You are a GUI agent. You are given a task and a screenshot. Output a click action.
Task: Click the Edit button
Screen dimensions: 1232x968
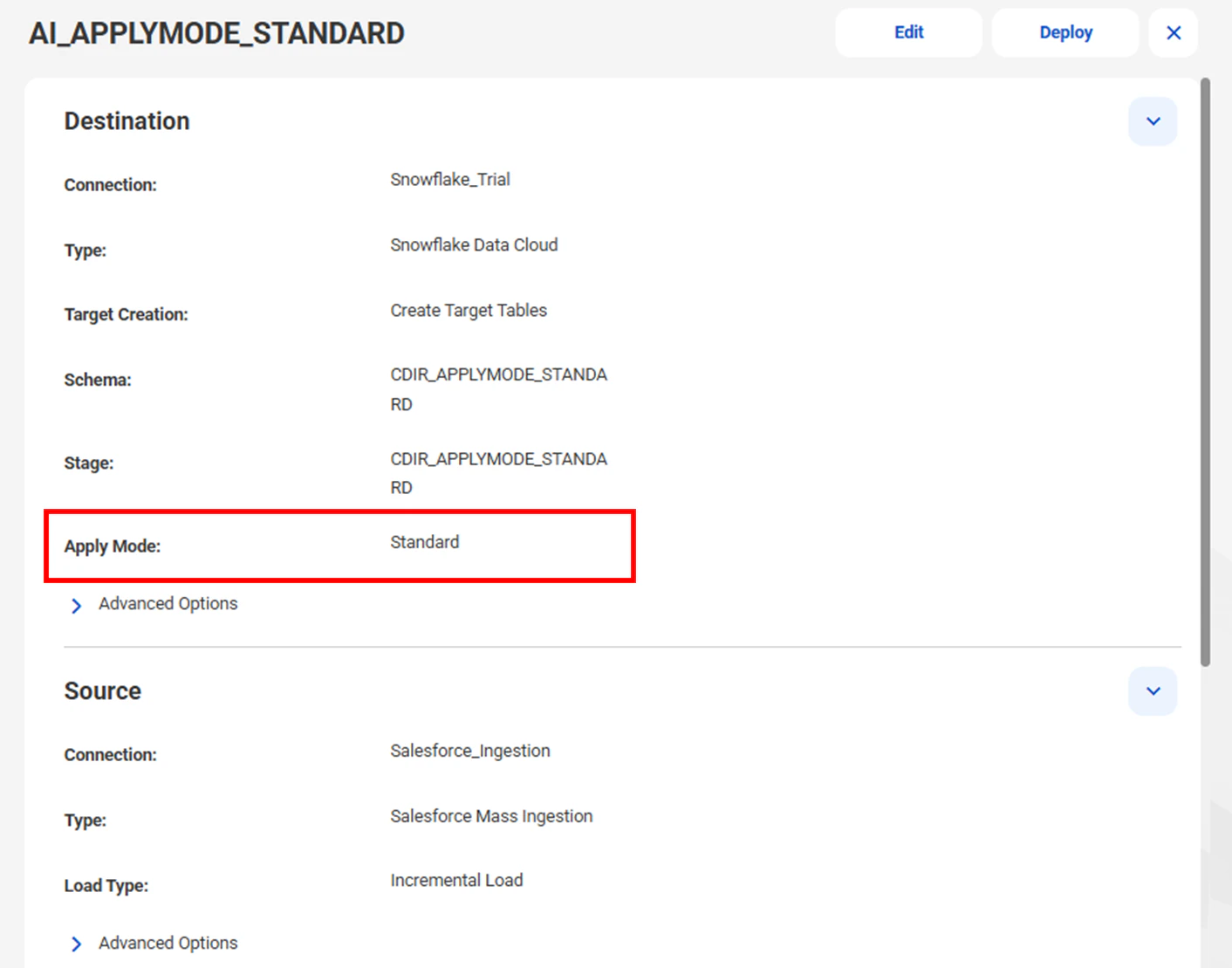pyautogui.click(x=908, y=33)
